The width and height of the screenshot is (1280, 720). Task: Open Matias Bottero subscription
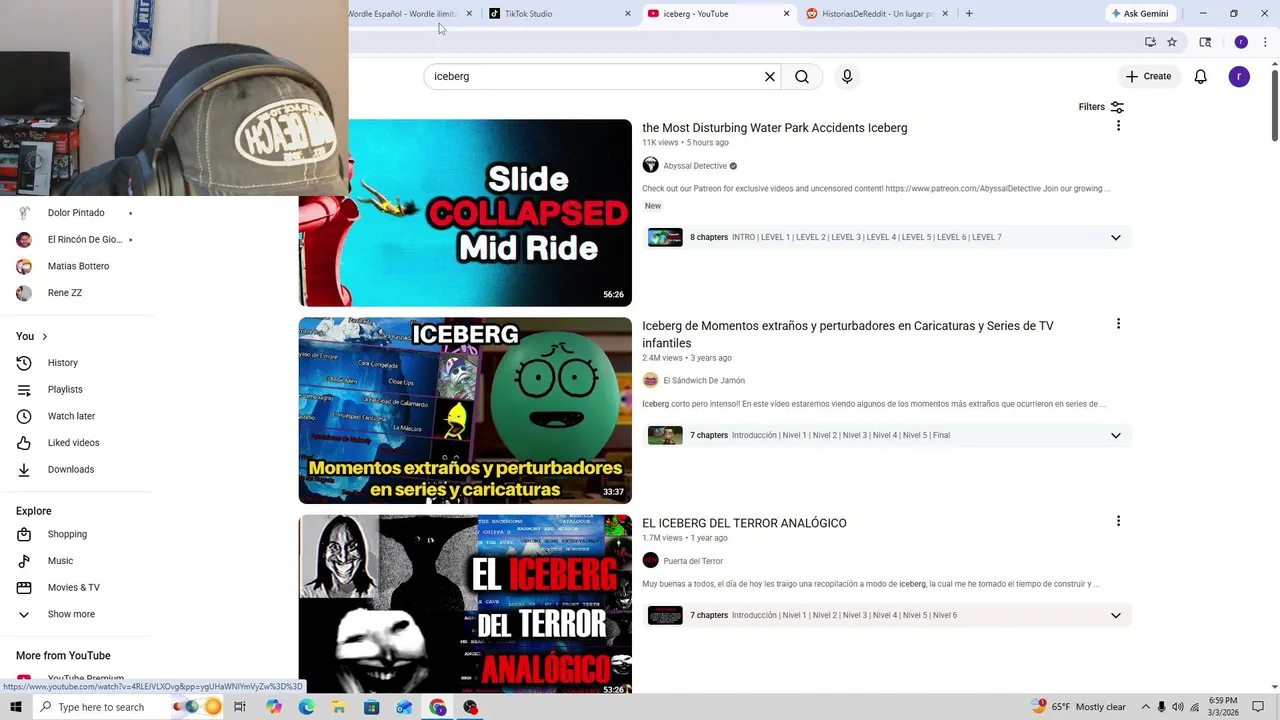(76, 266)
